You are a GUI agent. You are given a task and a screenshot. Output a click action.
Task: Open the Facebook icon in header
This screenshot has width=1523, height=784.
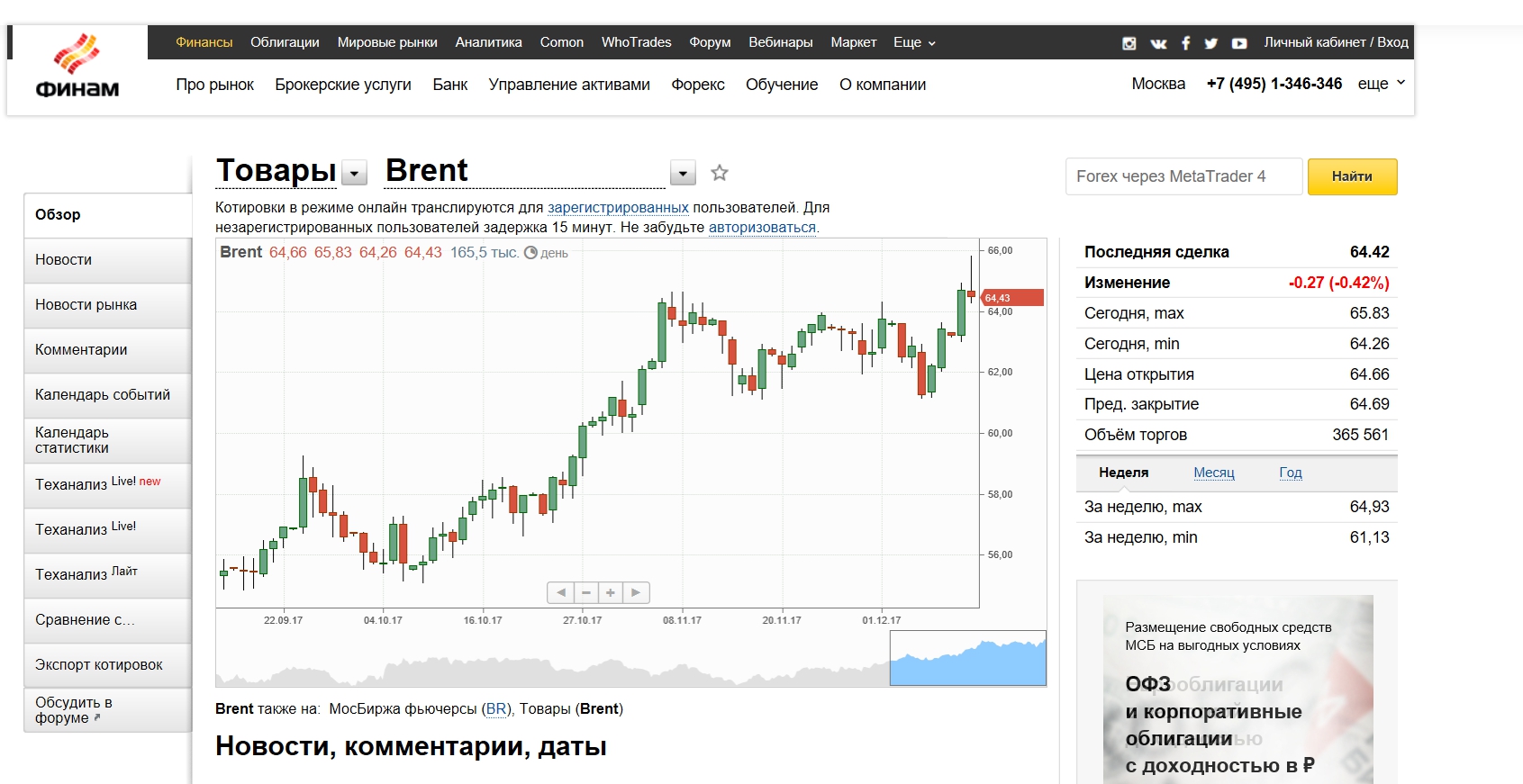click(1185, 43)
